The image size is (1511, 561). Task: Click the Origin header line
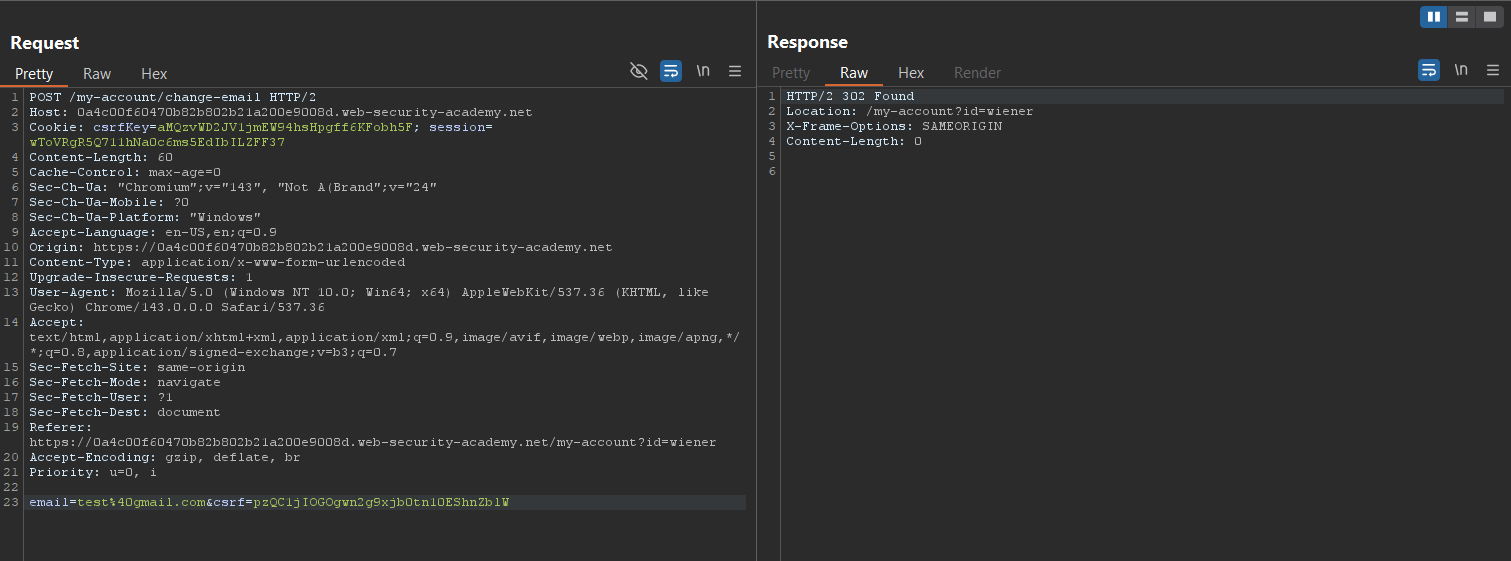coord(321,247)
